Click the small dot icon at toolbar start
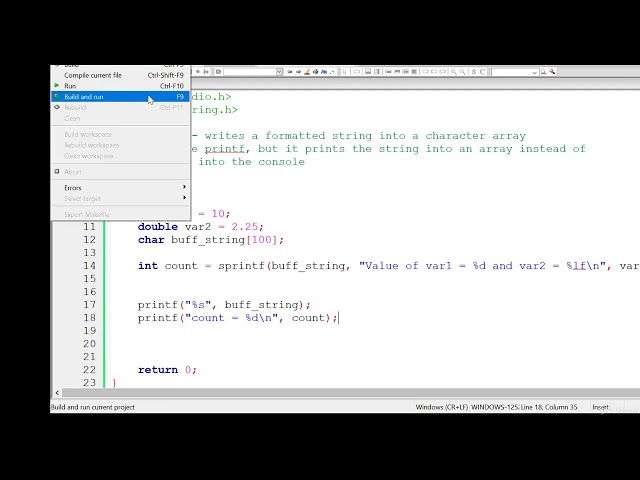Image resolution: width=640 pixels, height=480 pixels. click(x=198, y=72)
